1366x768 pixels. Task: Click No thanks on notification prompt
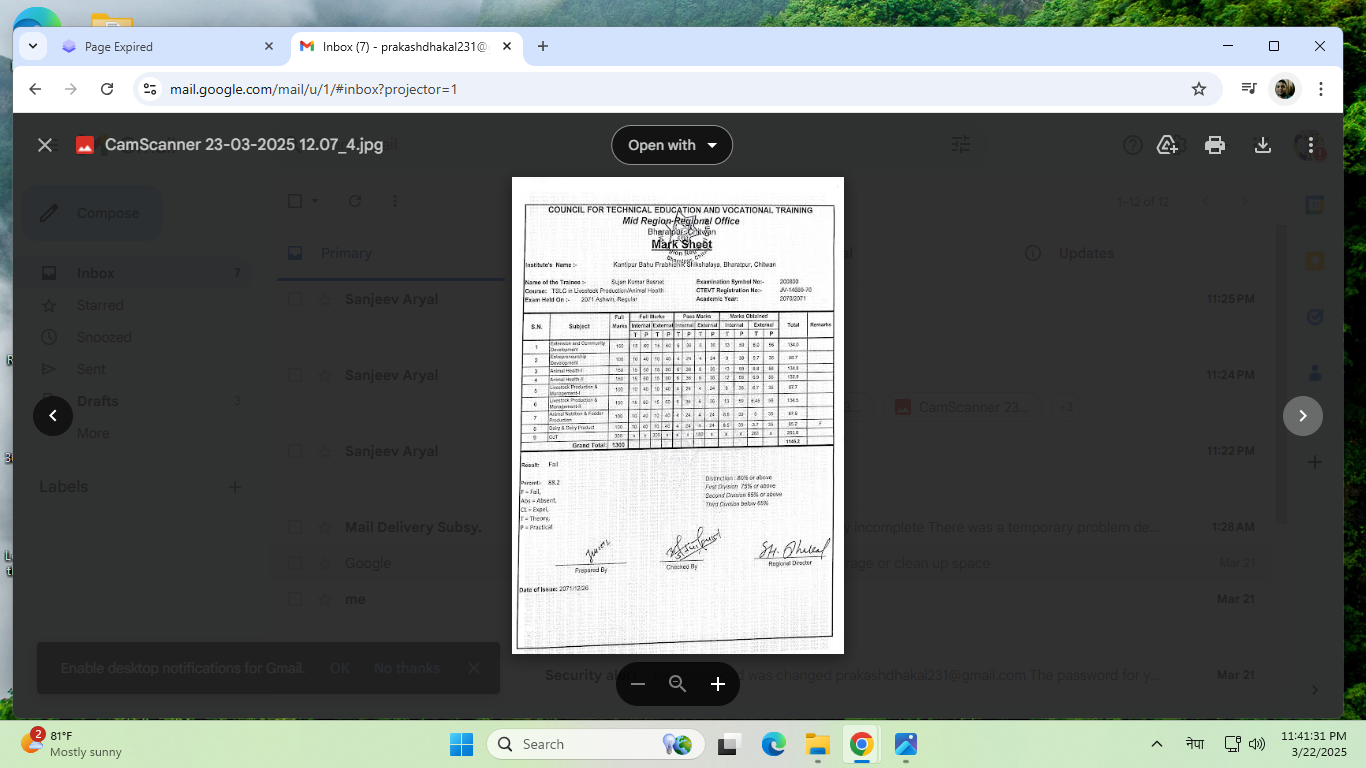407,668
